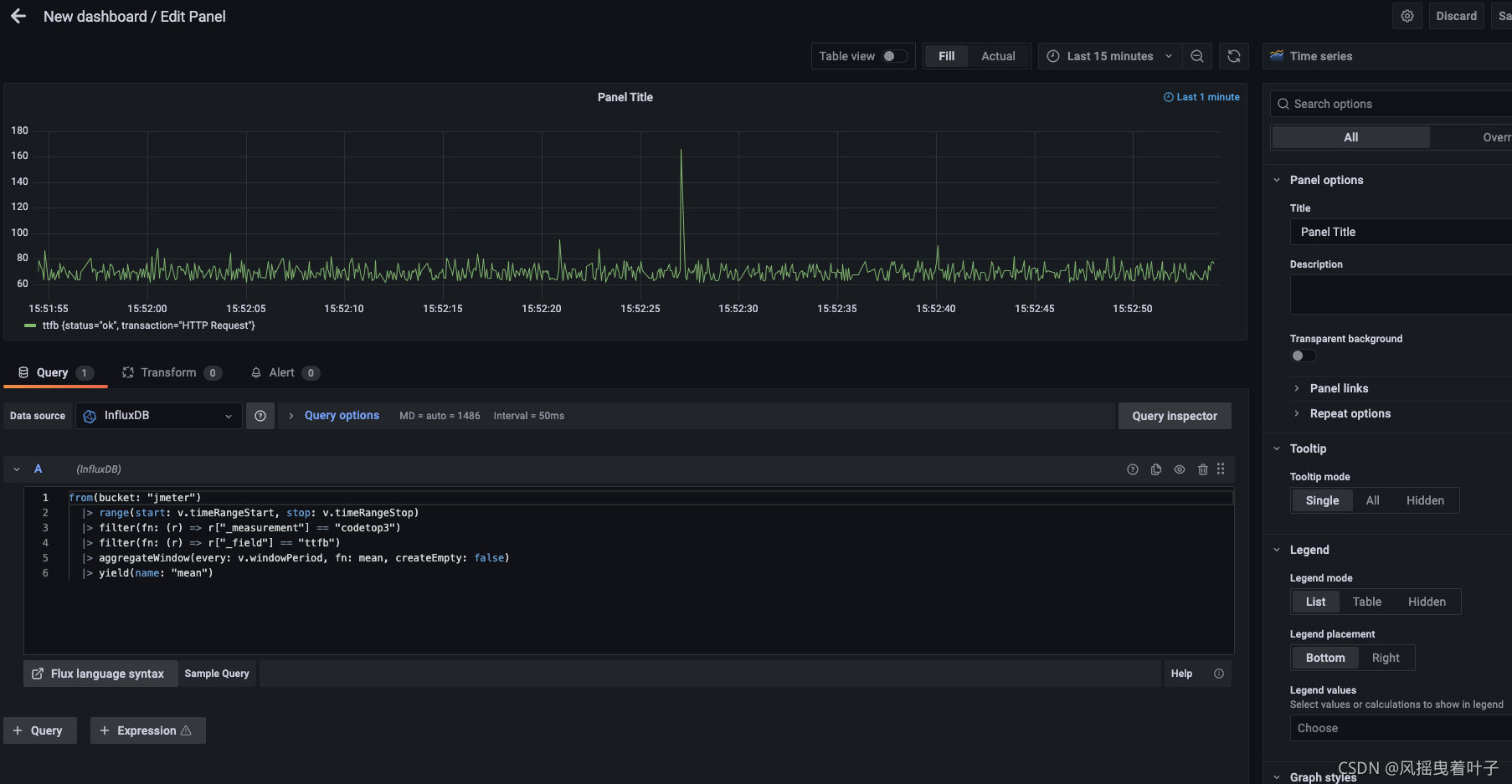
Task: Zoom out the time range
Action: 1197,56
